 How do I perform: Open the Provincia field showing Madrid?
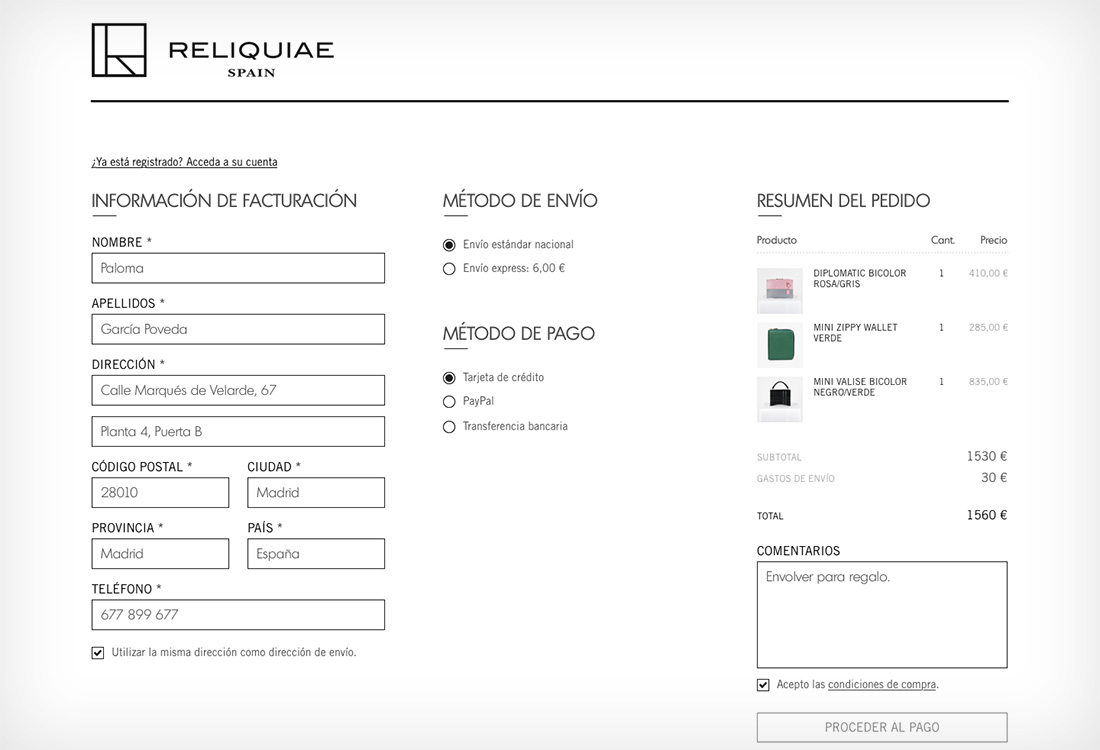[160, 554]
